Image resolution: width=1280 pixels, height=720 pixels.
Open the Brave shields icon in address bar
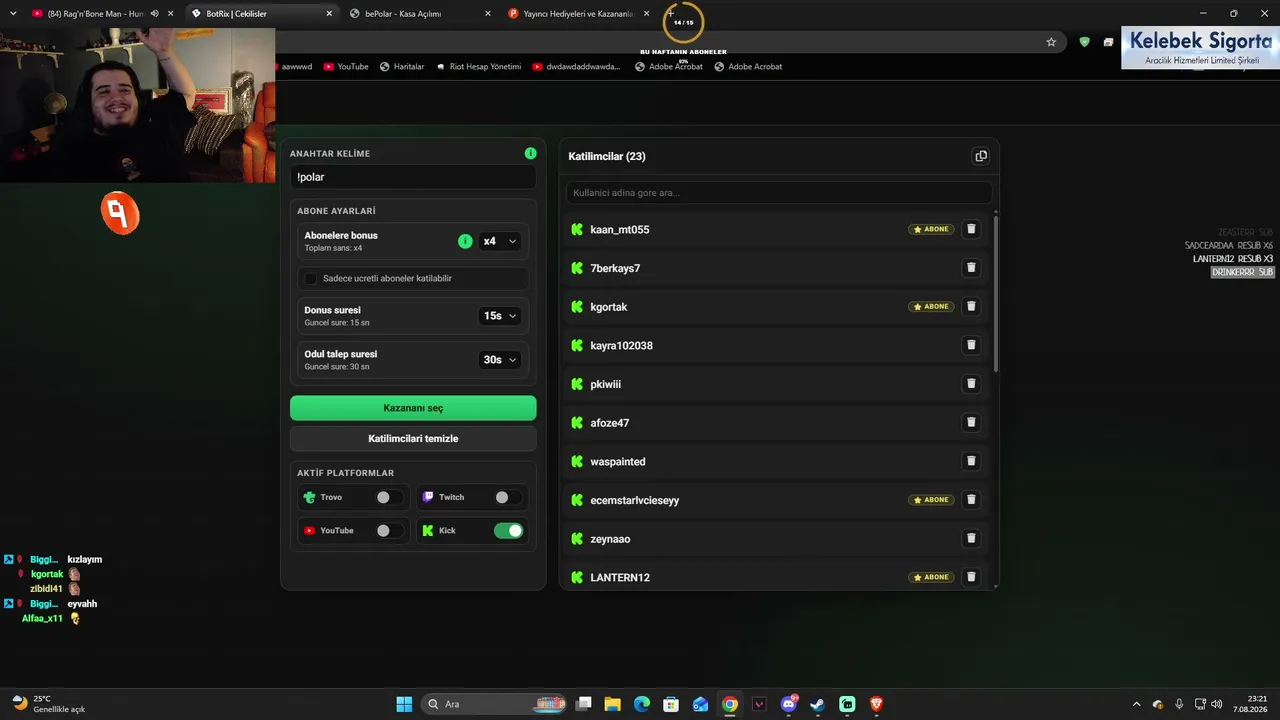coord(1084,42)
